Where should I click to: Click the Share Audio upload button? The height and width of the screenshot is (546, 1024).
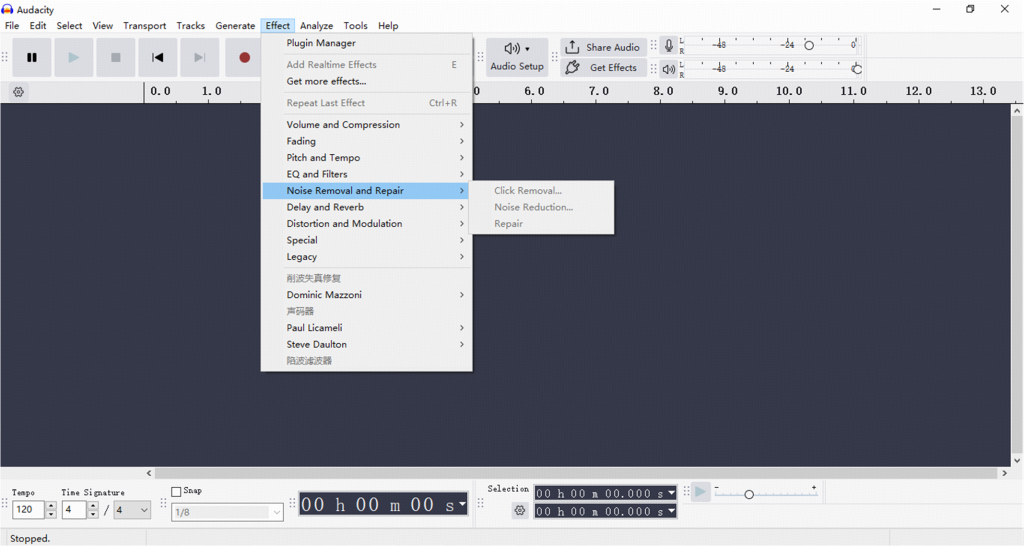point(603,47)
